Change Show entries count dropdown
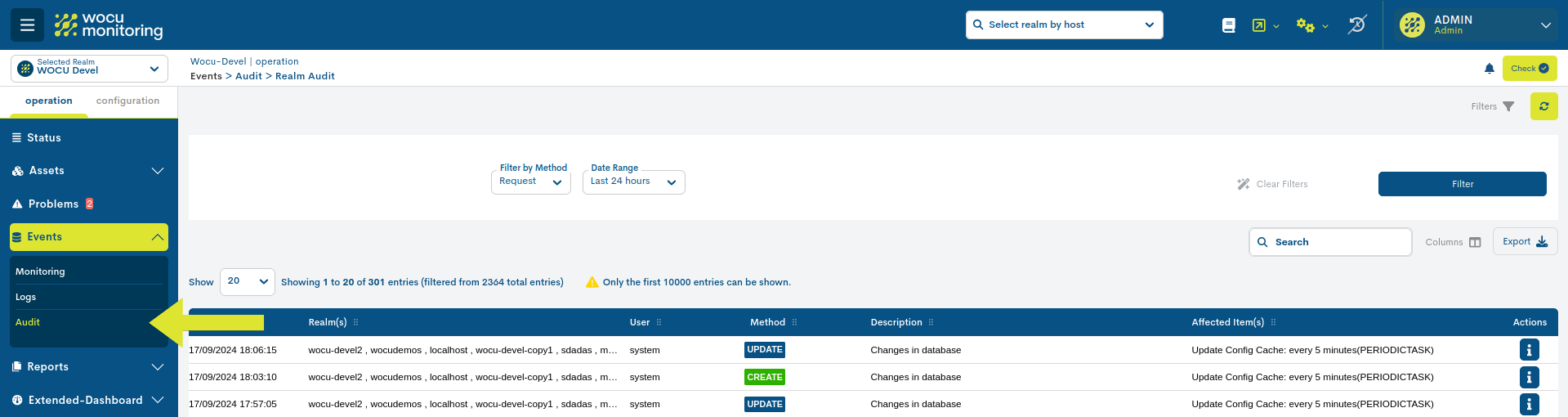Image resolution: width=1568 pixels, height=417 pixels. [247, 281]
